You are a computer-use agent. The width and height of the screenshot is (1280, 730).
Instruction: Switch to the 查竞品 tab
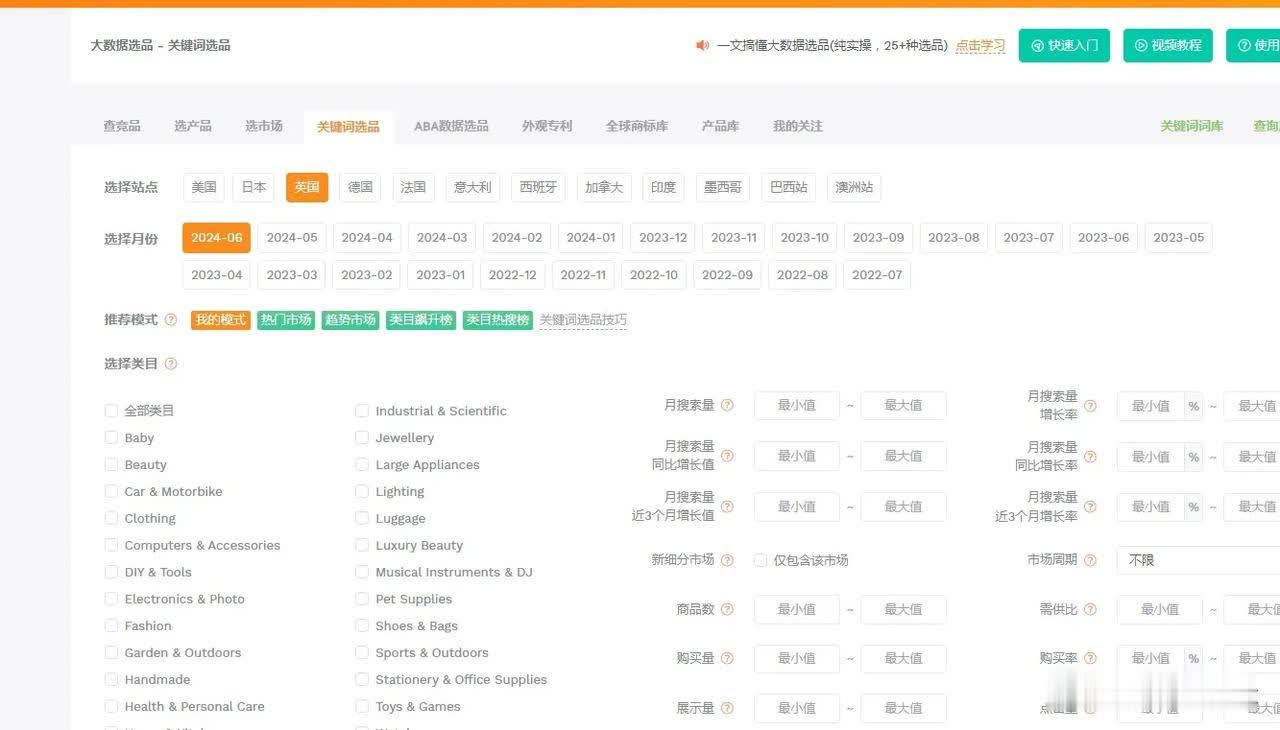pyautogui.click(x=122, y=126)
